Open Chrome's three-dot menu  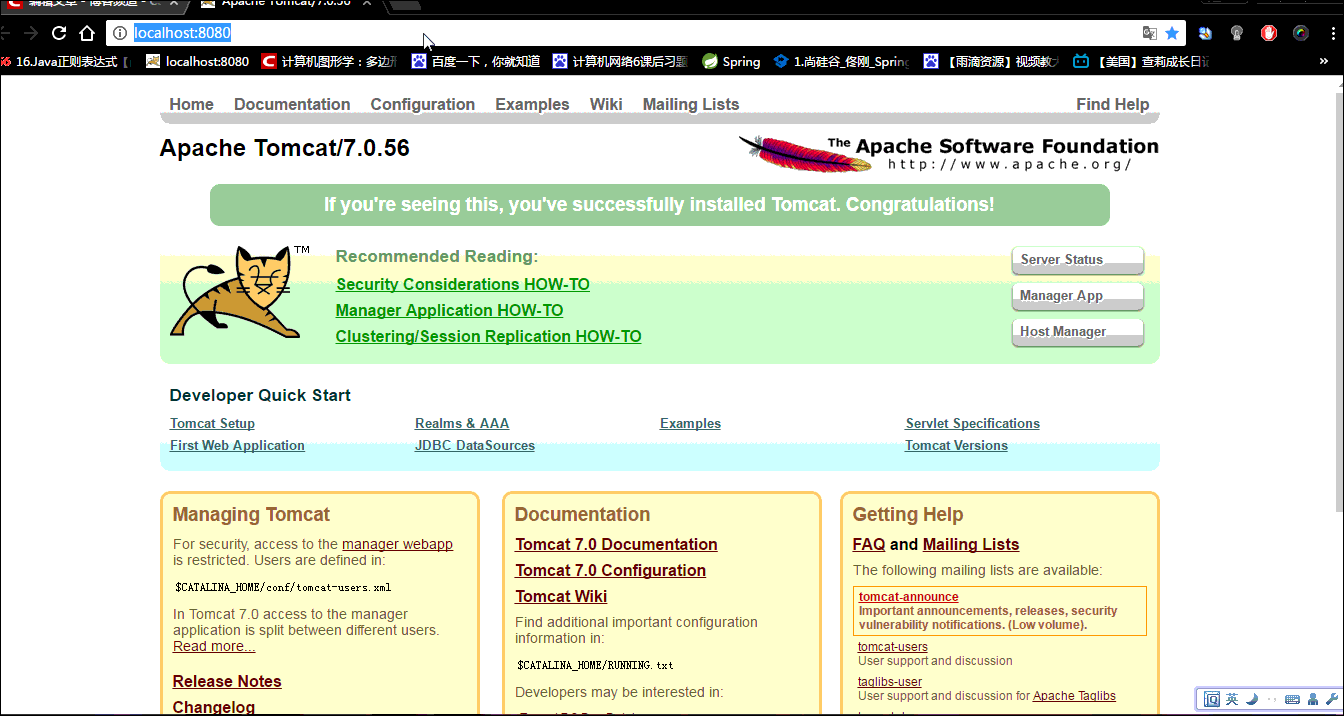pyautogui.click(x=1331, y=33)
